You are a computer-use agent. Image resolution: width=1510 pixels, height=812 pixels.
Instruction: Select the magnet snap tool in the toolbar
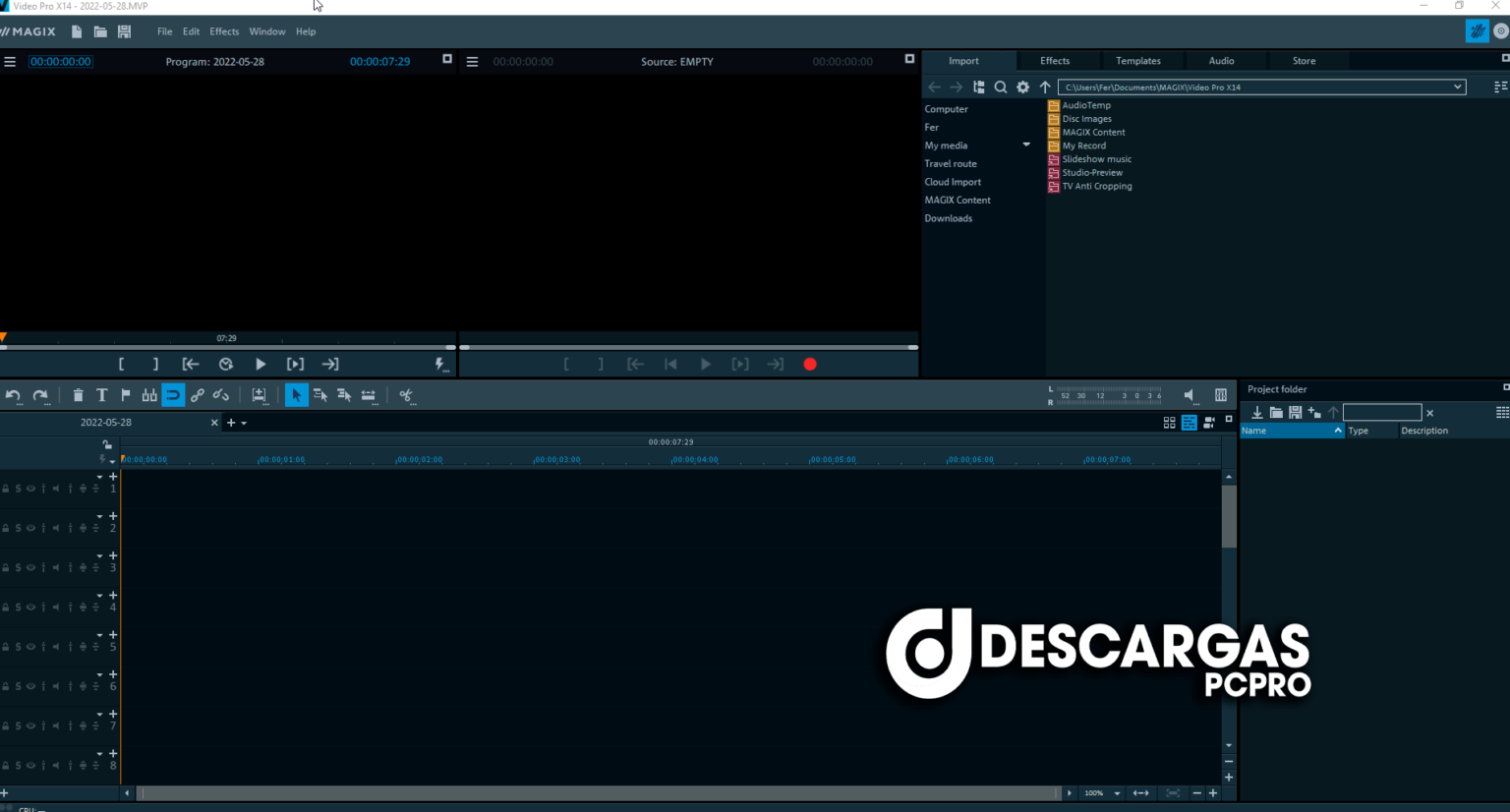[x=173, y=394]
